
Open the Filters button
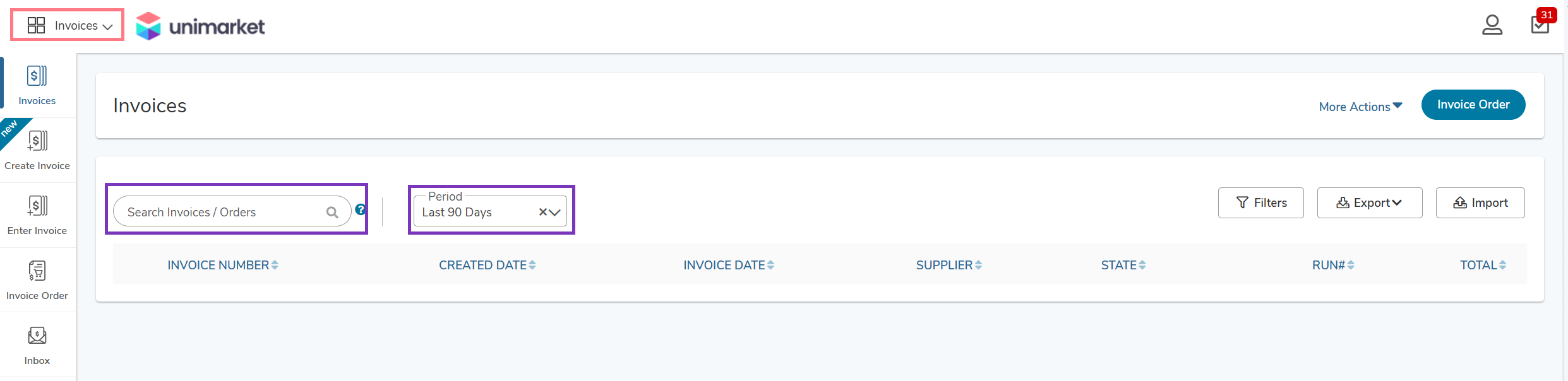(x=1261, y=202)
